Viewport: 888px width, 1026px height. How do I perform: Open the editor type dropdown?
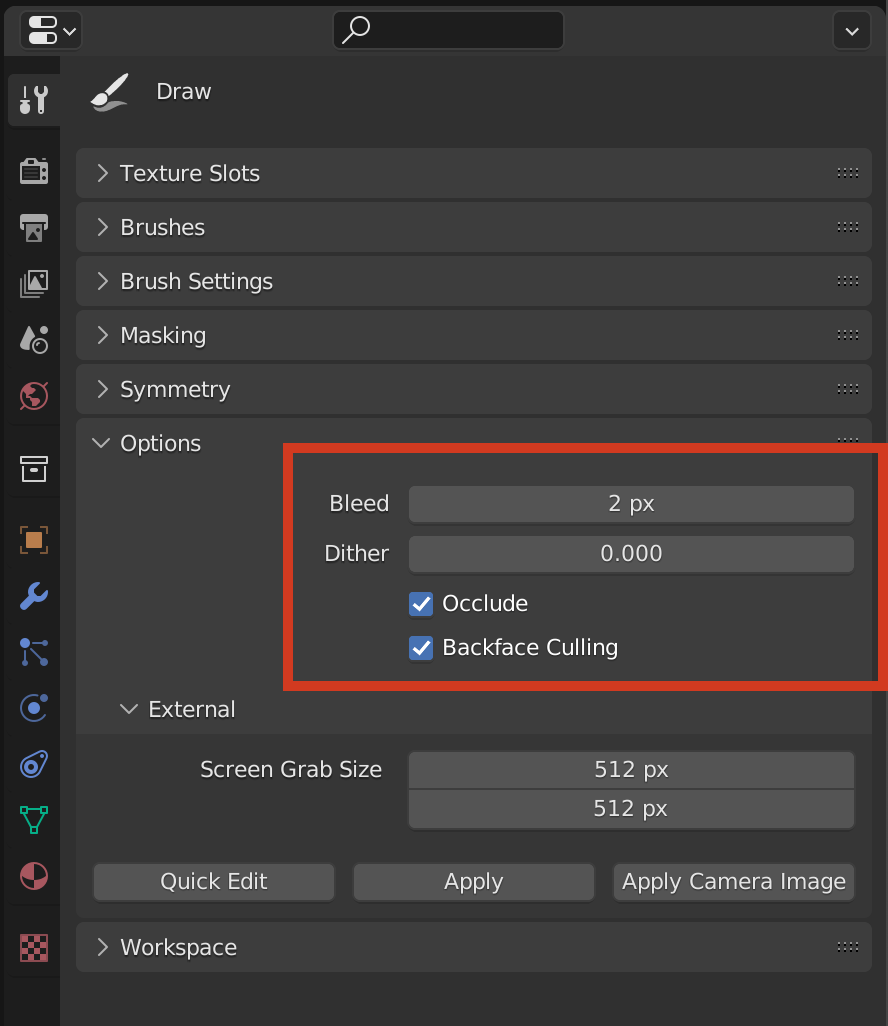pyautogui.click(x=50, y=30)
